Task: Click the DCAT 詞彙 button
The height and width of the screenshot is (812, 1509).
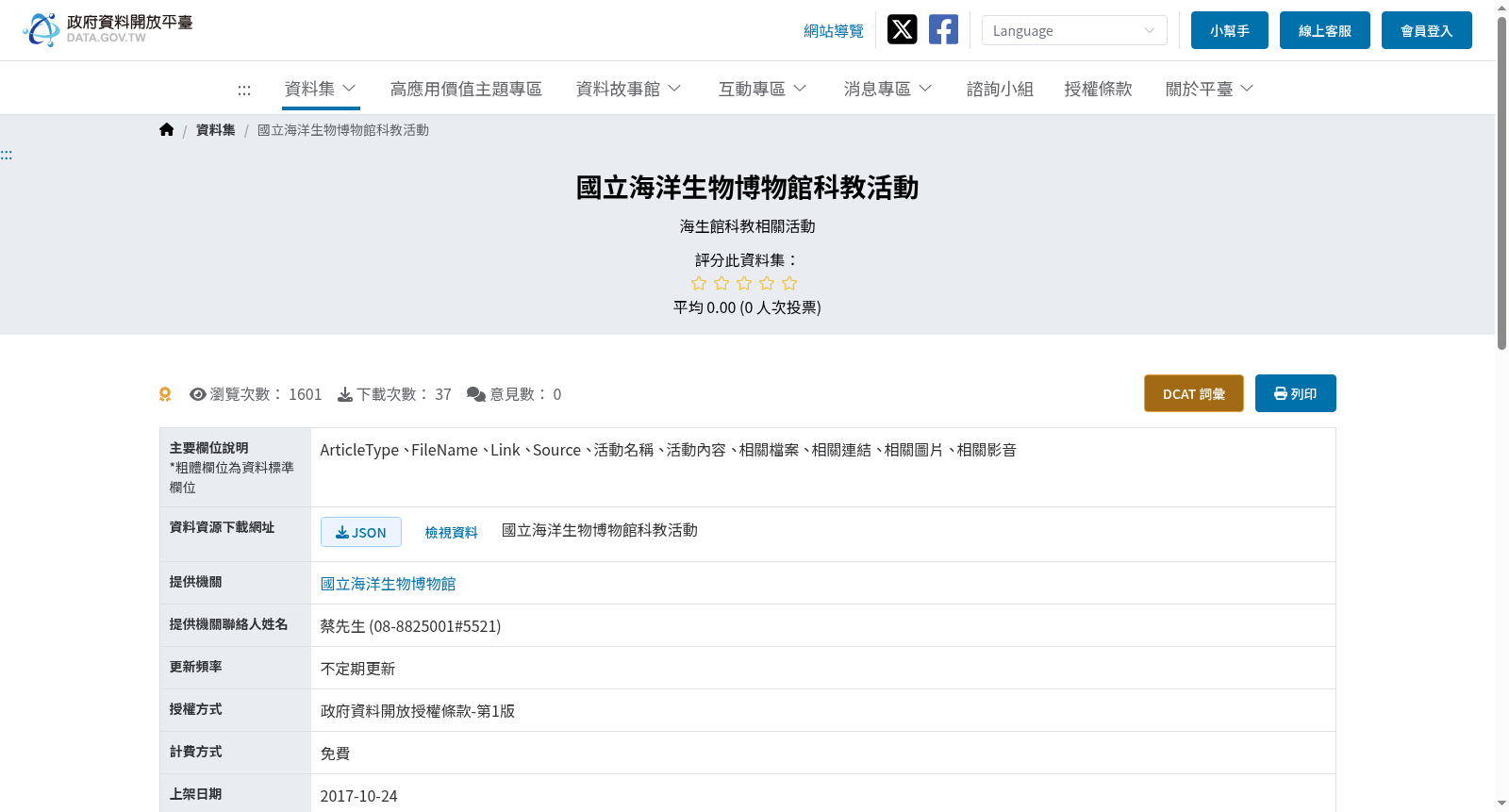Action: click(x=1194, y=393)
